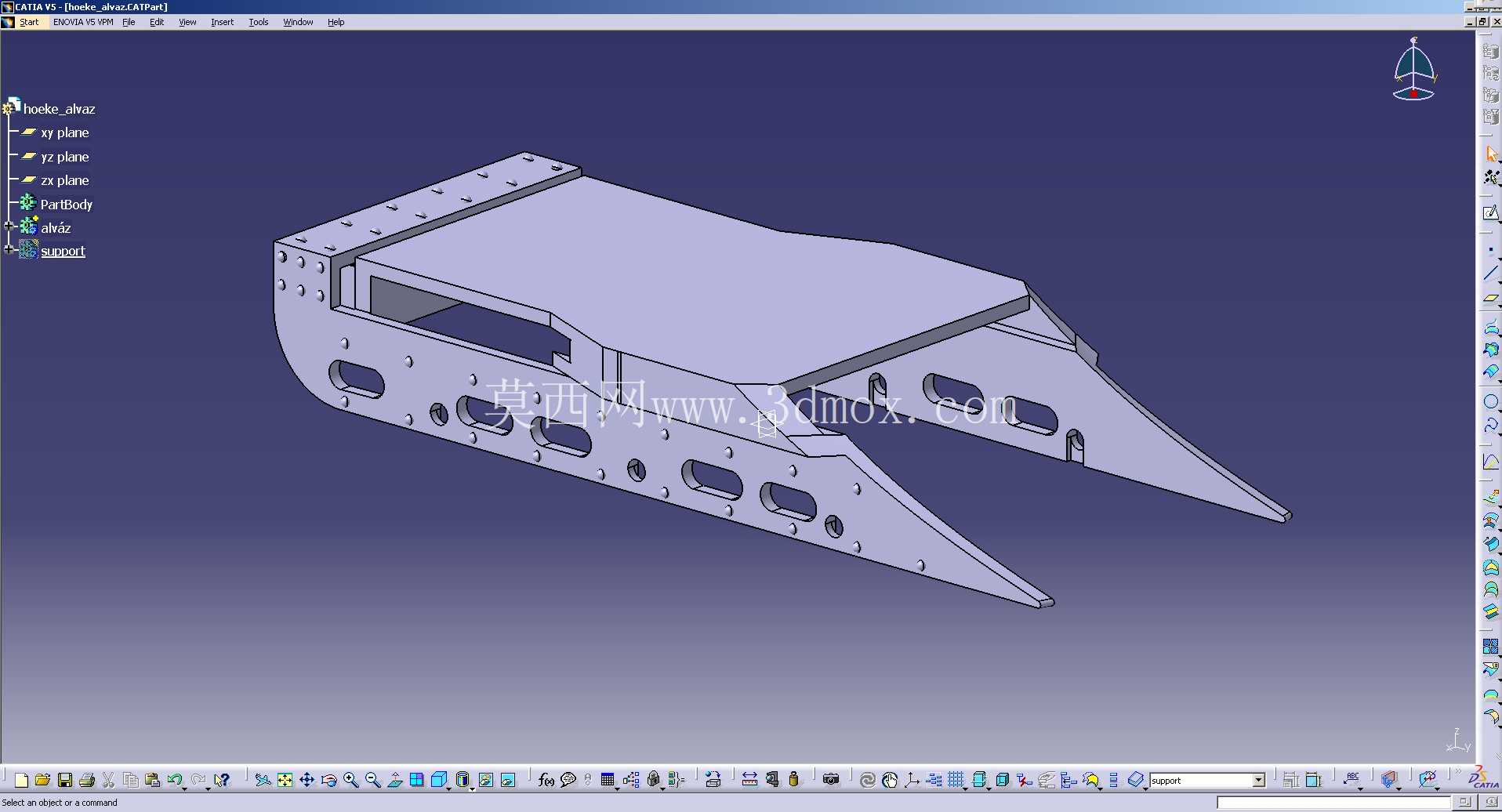
Task: Open the isometric view flyout arrow
Action: coord(449,788)
